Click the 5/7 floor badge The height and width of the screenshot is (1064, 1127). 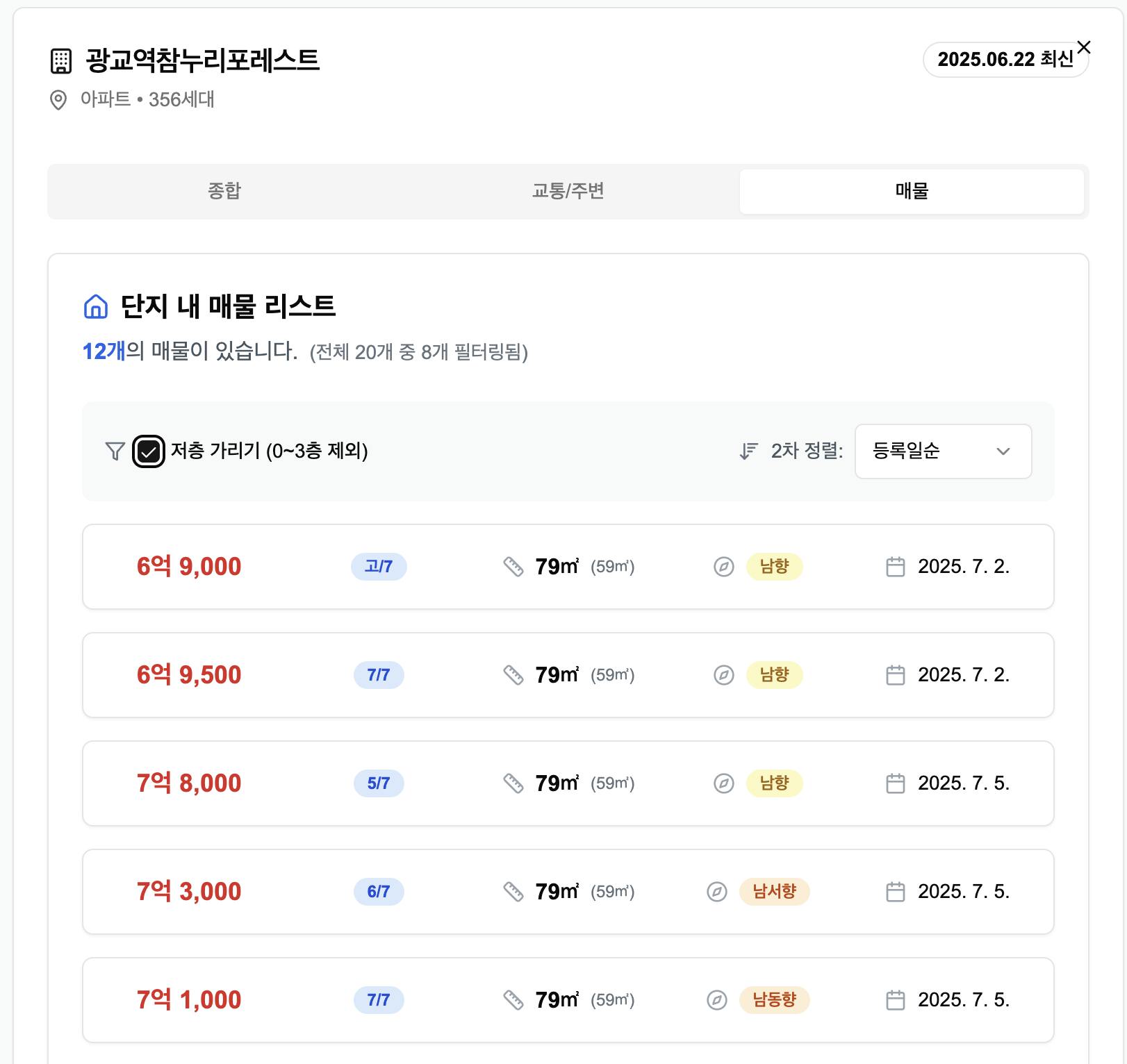[x=379, y=783]
